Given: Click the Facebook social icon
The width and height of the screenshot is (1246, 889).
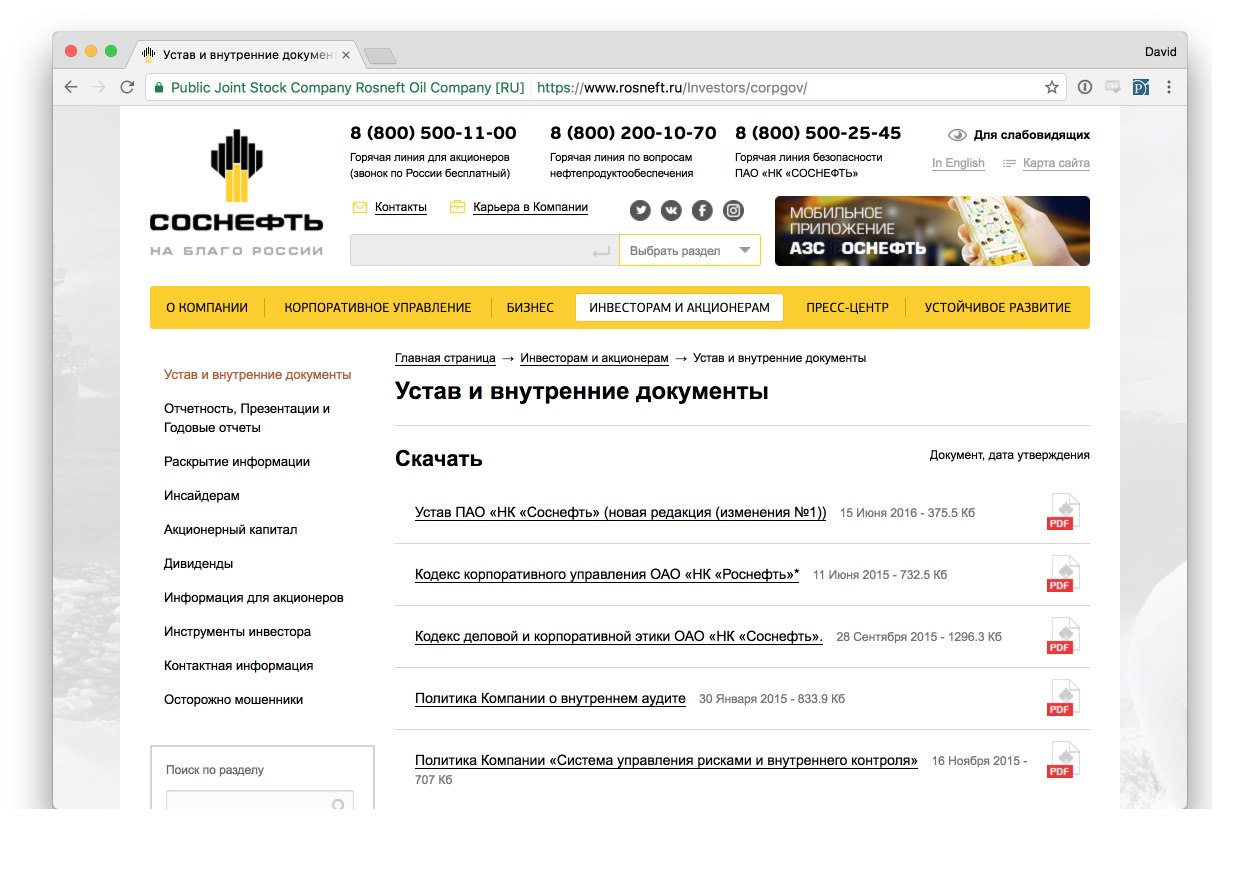Looking at the screenshot, I should [x=702, y=210].
